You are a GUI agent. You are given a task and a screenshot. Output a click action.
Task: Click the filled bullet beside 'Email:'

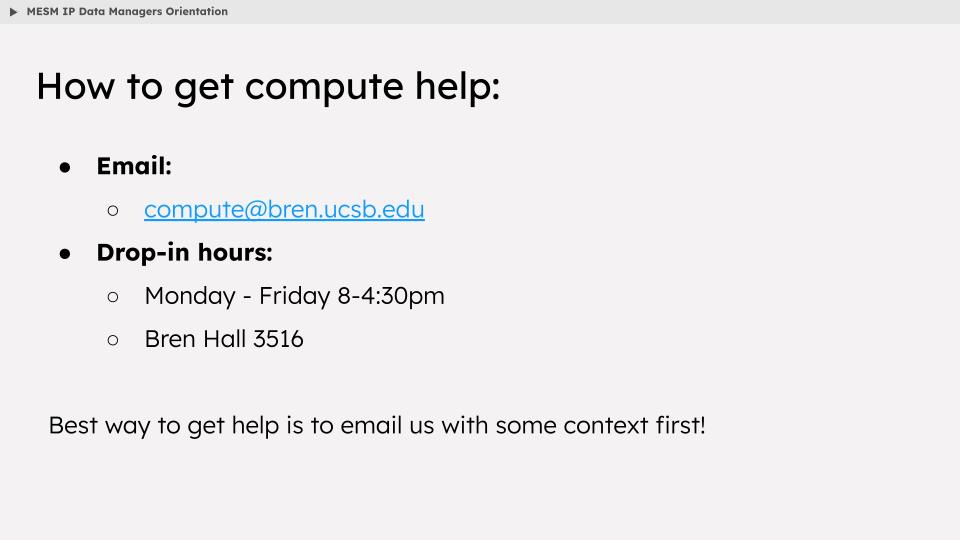[x=65, y=167]
